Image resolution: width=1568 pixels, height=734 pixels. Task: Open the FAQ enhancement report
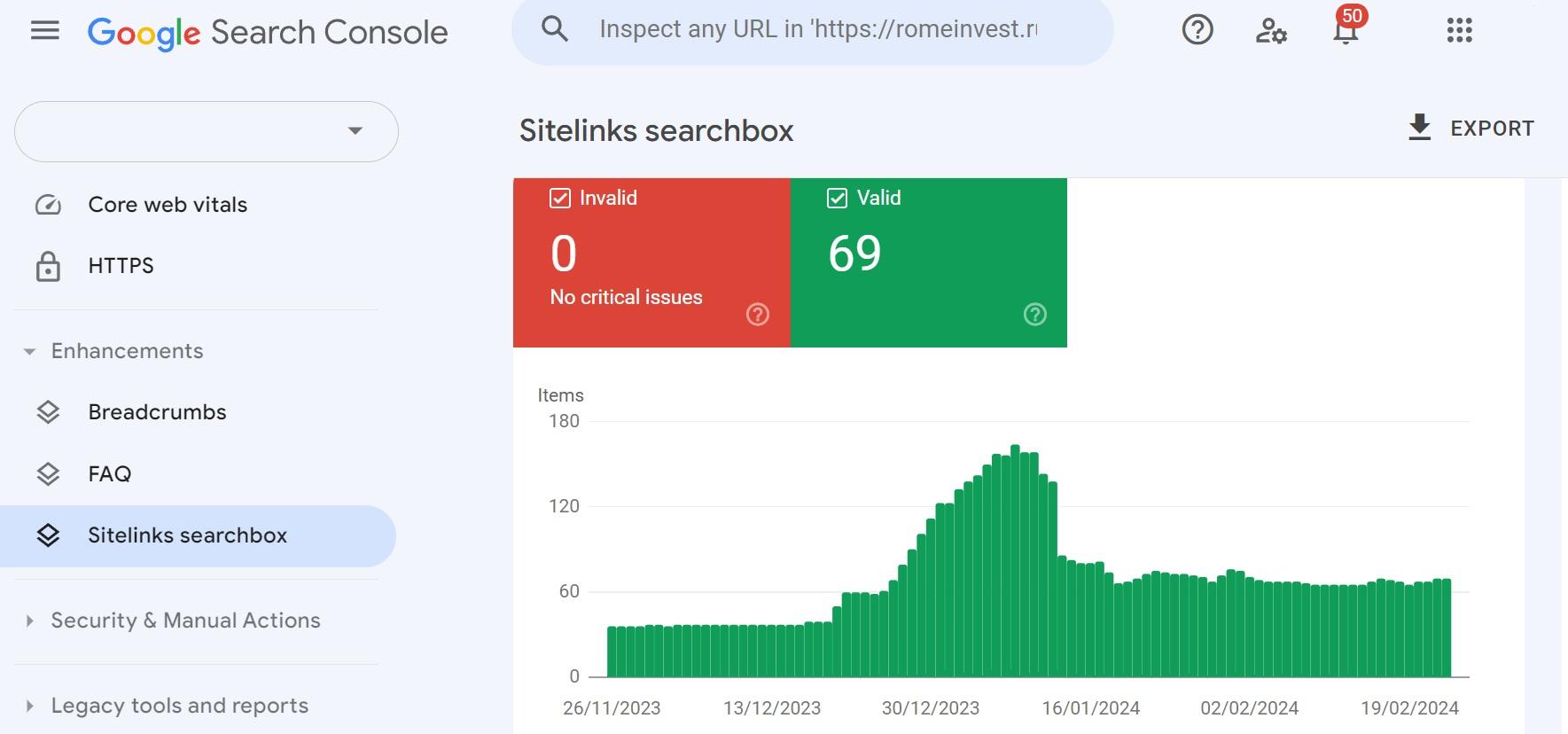(110, 474)
